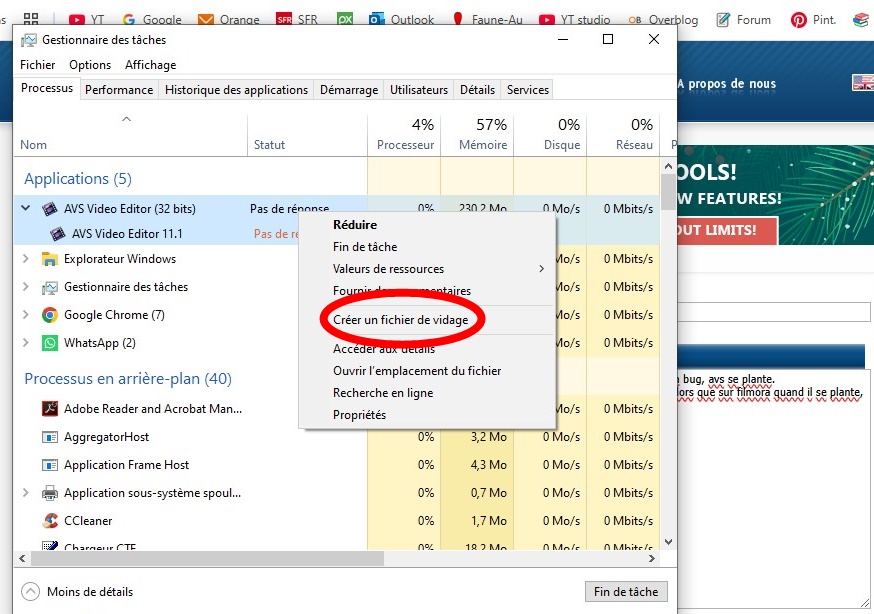The image size is (874, 614).
Task: Switch to the Utilisateurs tab
Action: click(x=419, y=90)
